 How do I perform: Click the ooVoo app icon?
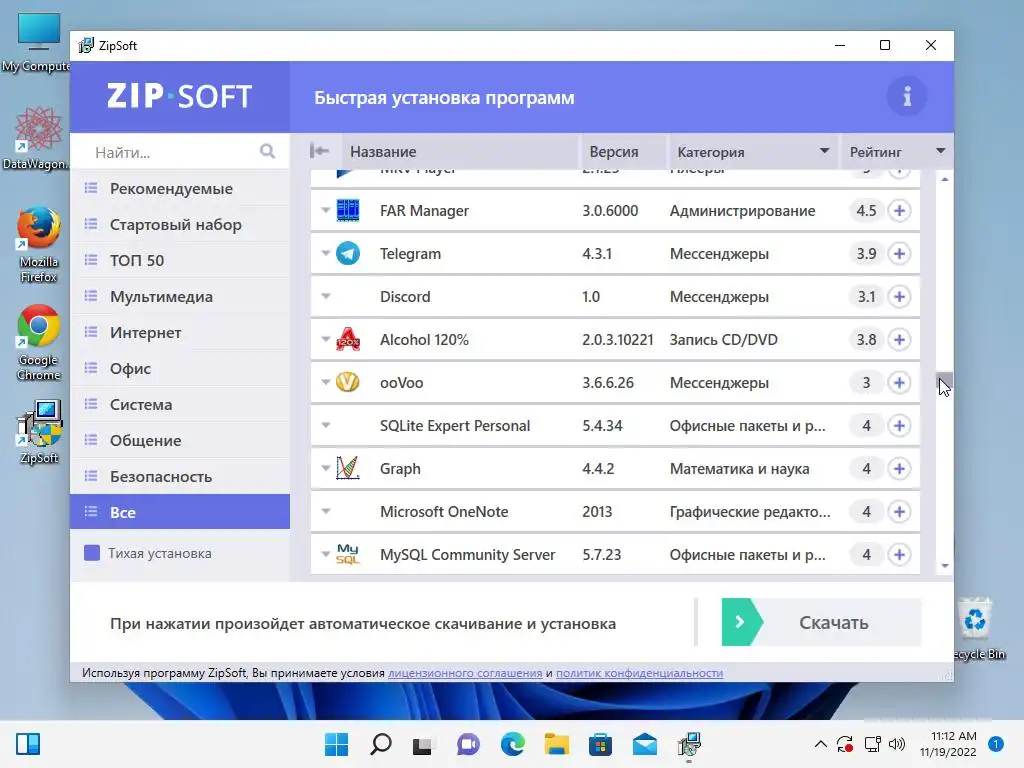(x=347, y=382)
